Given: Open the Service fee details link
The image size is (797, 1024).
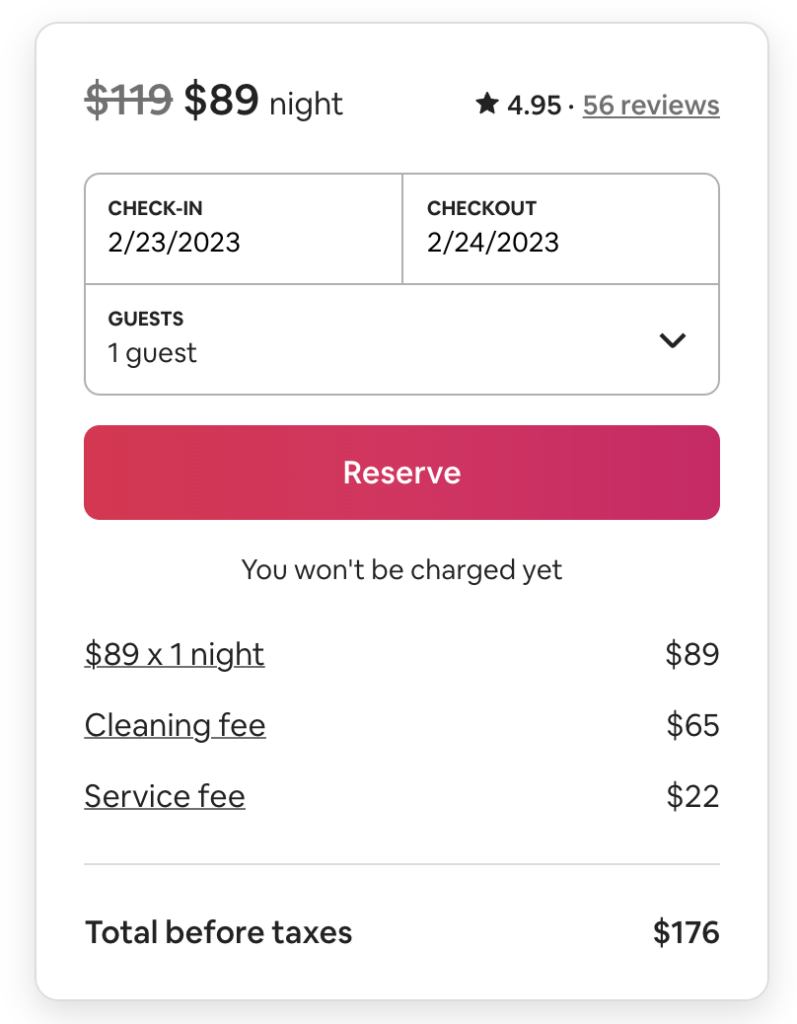Looking at the screenshot, I should [165, 796].
